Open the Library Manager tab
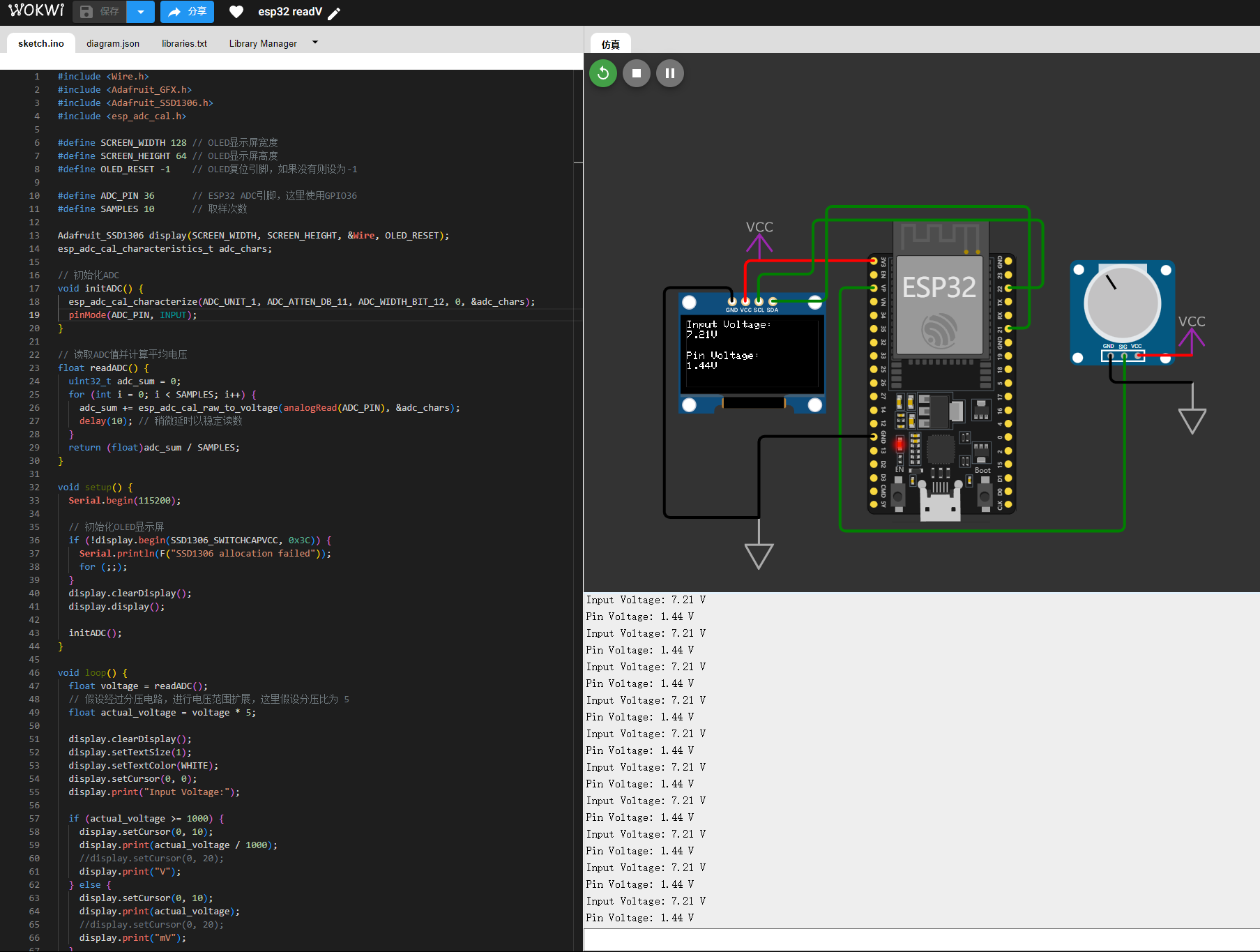1260x952 pixels. pyautogui.click(x=263, y=43)
